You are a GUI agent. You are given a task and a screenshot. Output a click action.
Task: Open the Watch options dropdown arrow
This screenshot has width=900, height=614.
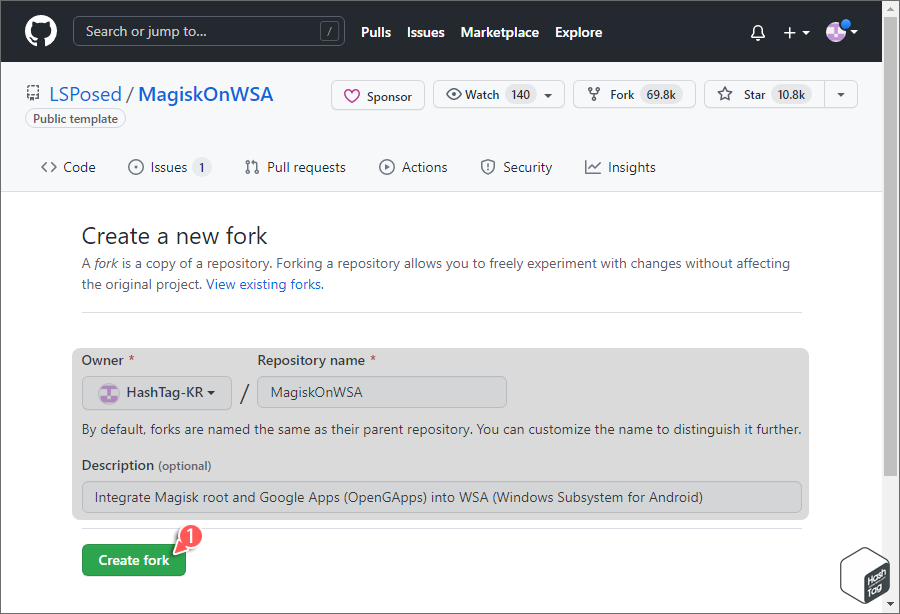click(548, 94)
